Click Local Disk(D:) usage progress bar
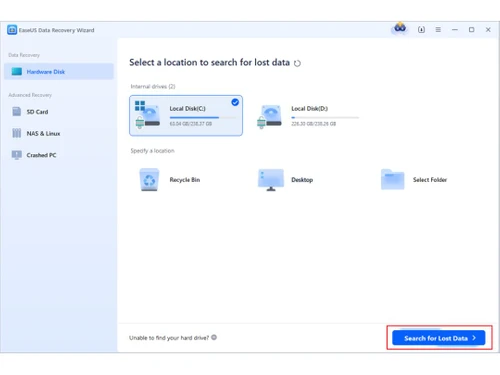The height and width of the screenshot is (375, 500). [x=325, y=117]
